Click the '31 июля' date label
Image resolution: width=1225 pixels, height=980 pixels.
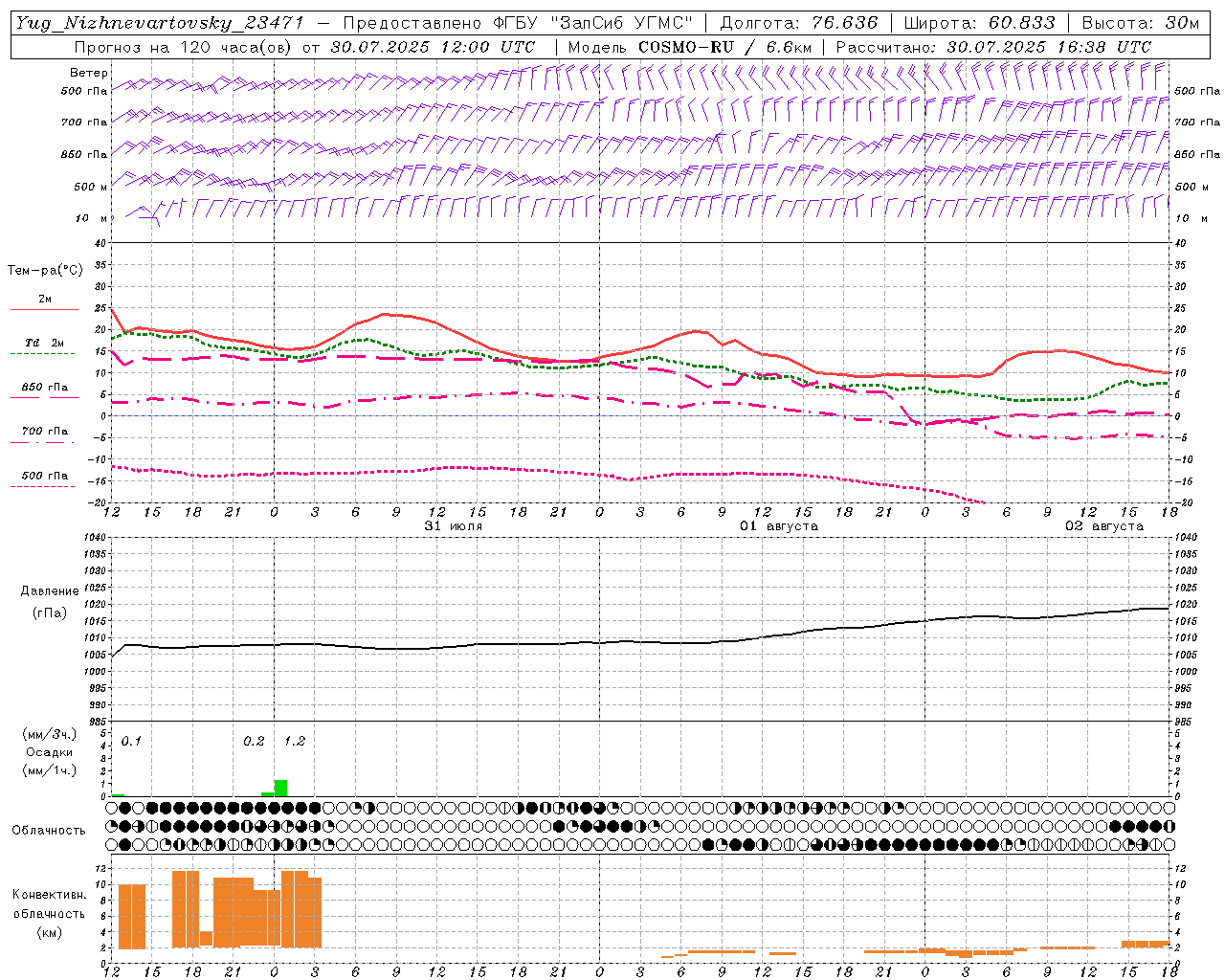click(454, 526)
